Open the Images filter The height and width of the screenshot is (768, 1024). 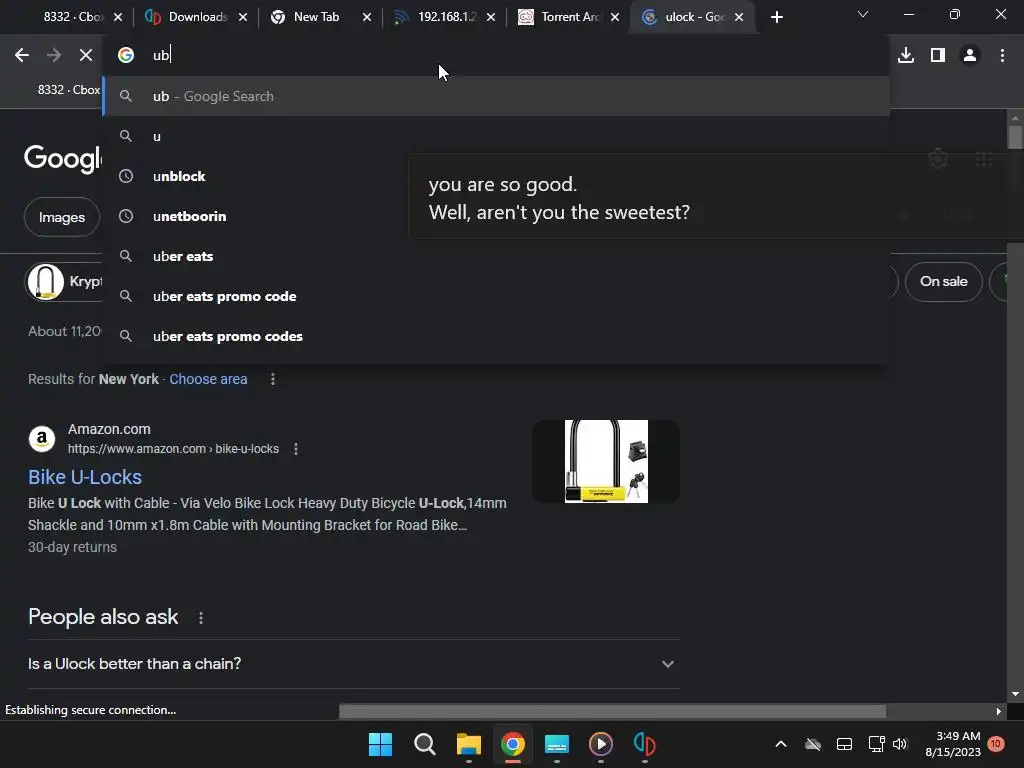click(61, 217)
